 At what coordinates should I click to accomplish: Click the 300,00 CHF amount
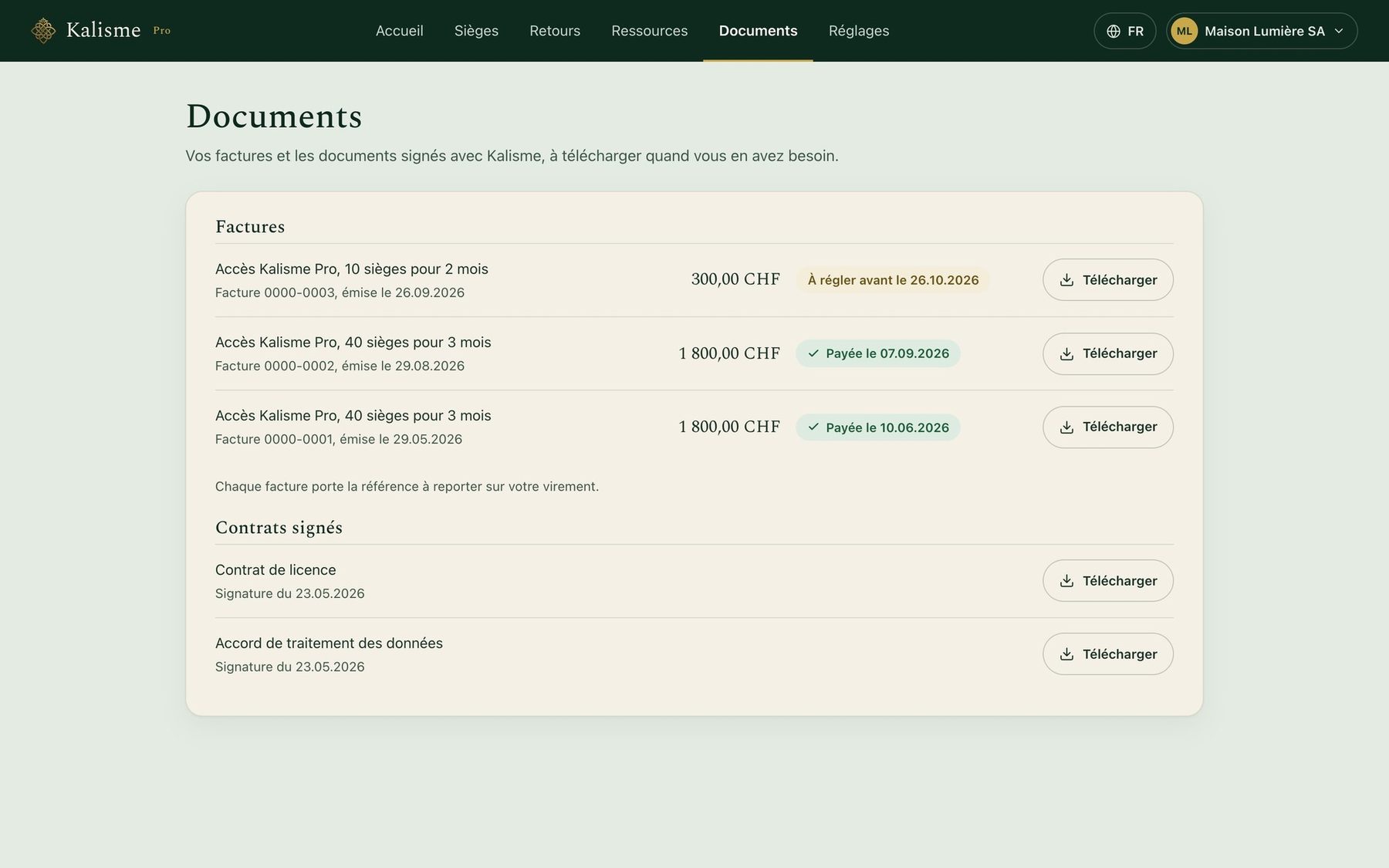click(735, 279)
